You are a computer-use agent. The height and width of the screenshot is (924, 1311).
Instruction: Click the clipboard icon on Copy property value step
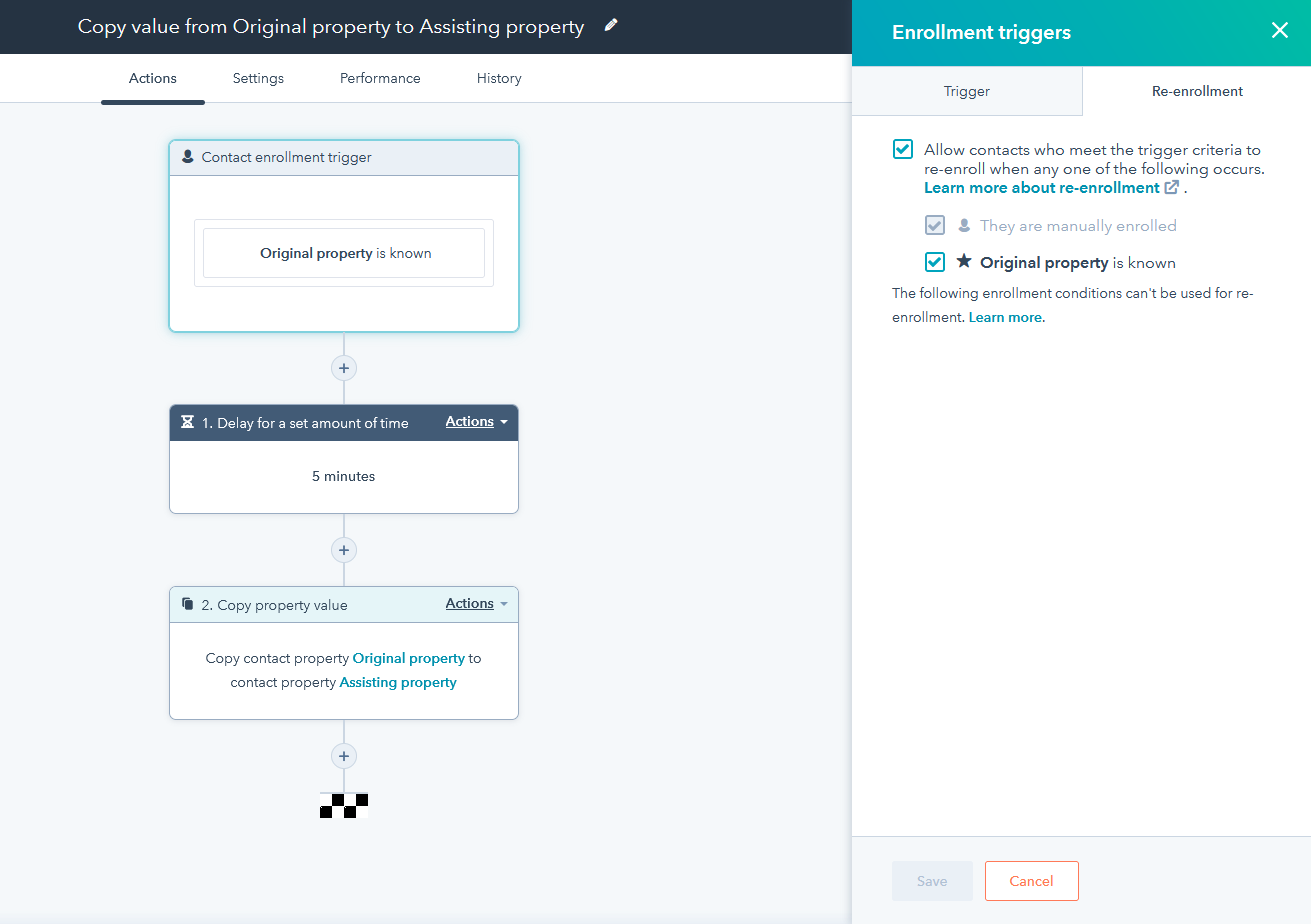[187, 604]
